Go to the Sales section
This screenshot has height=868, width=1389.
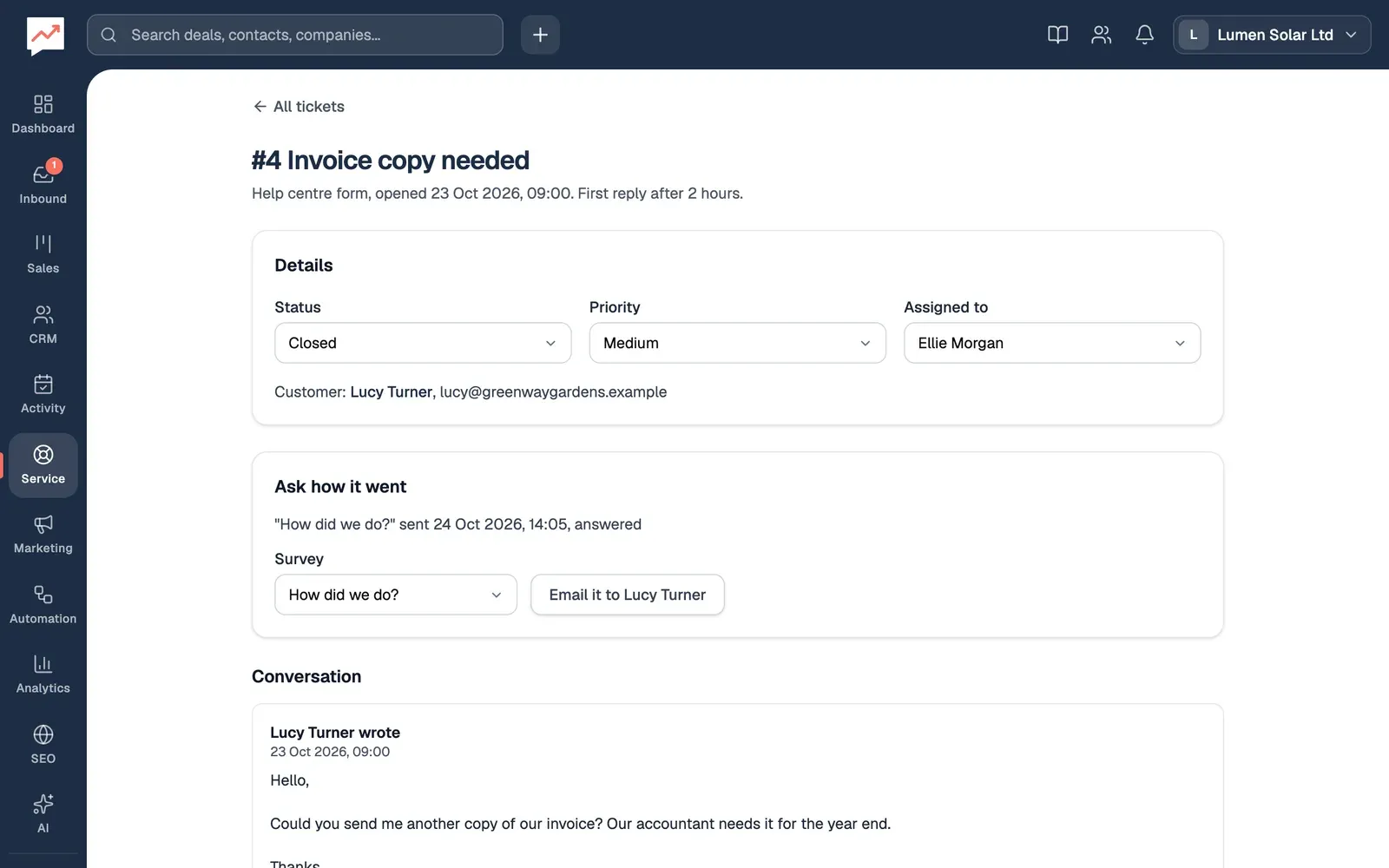(x=43, y=254)
